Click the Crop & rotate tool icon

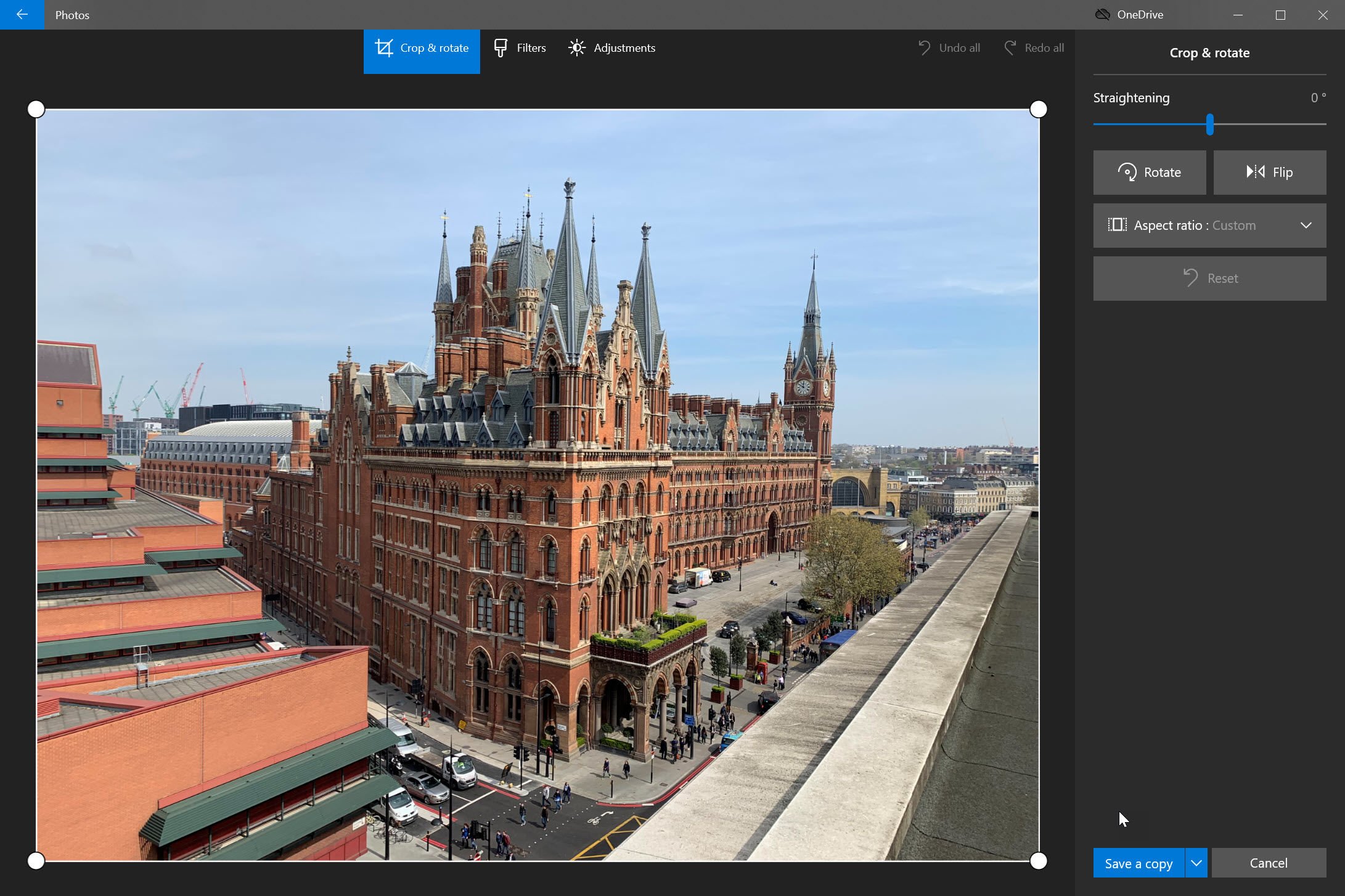click(384, 47)
